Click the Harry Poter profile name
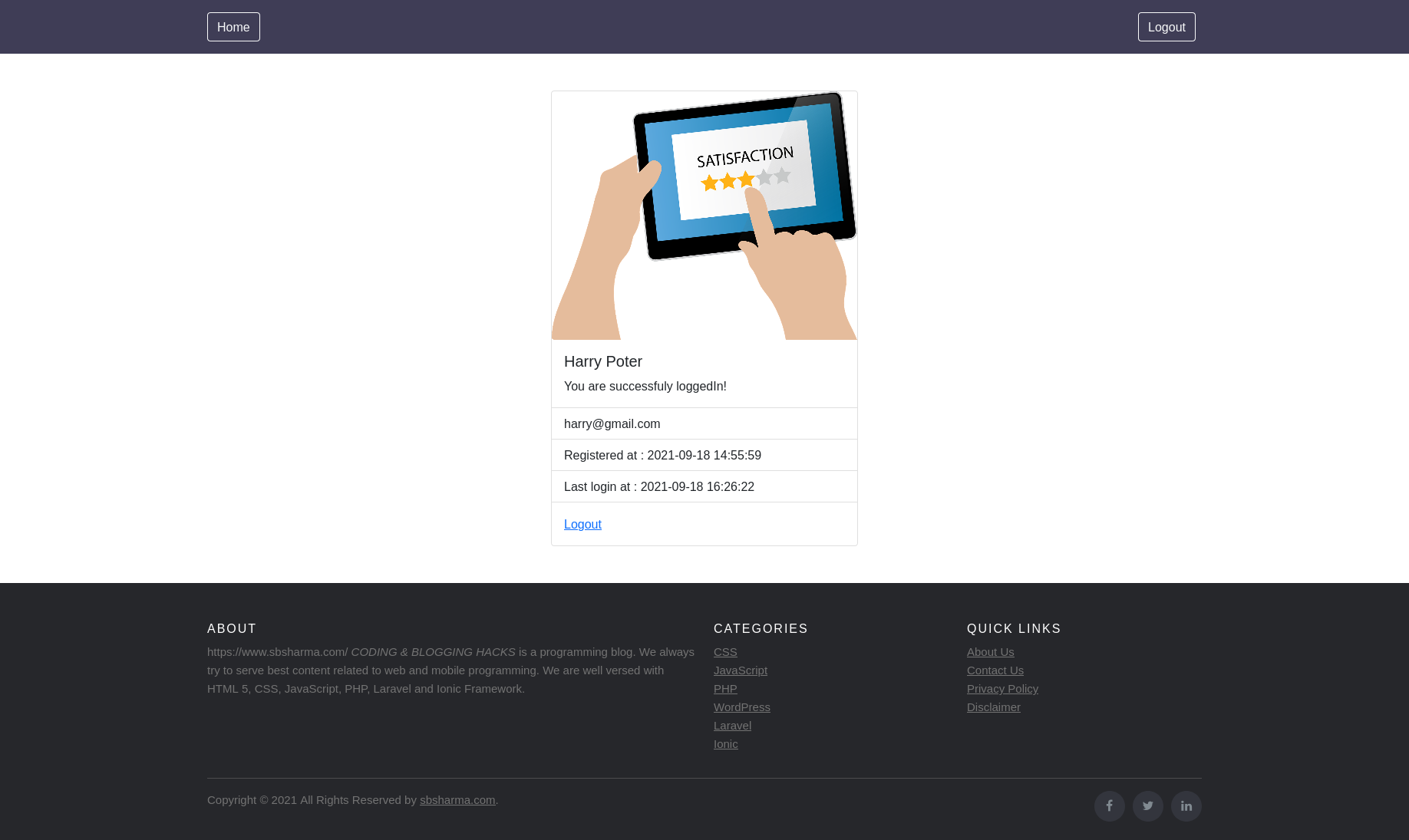Viewport: 1409px width, 840px height. click(x=602, y=361)
